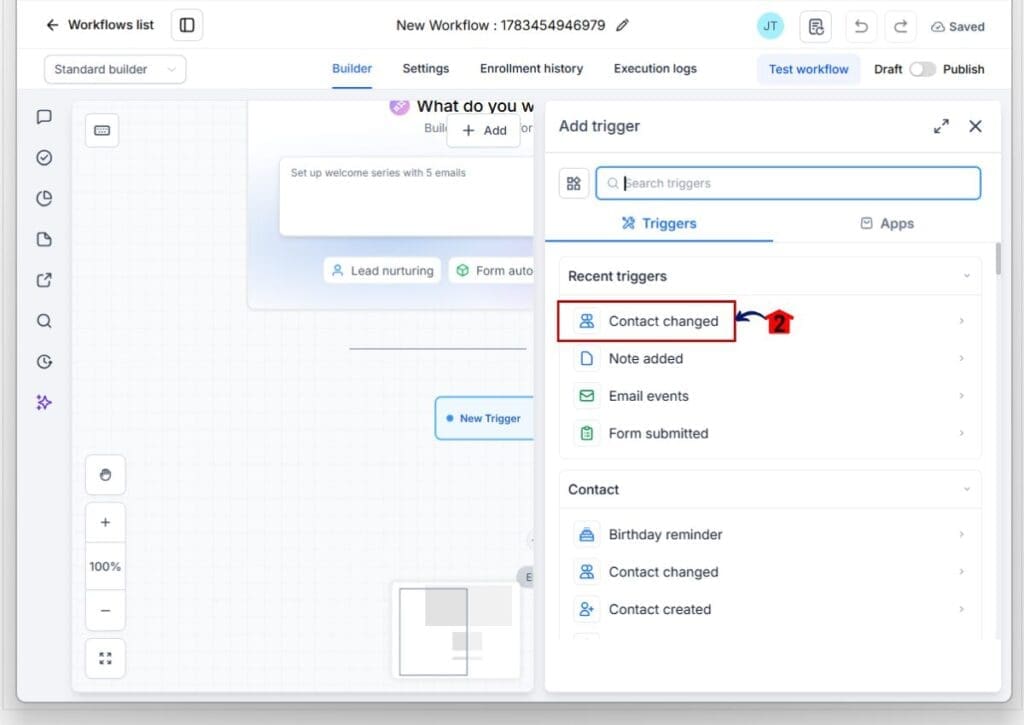Choose the Form submitted trigger
This screenshot has width=1024, height=725.
point(771,433)
